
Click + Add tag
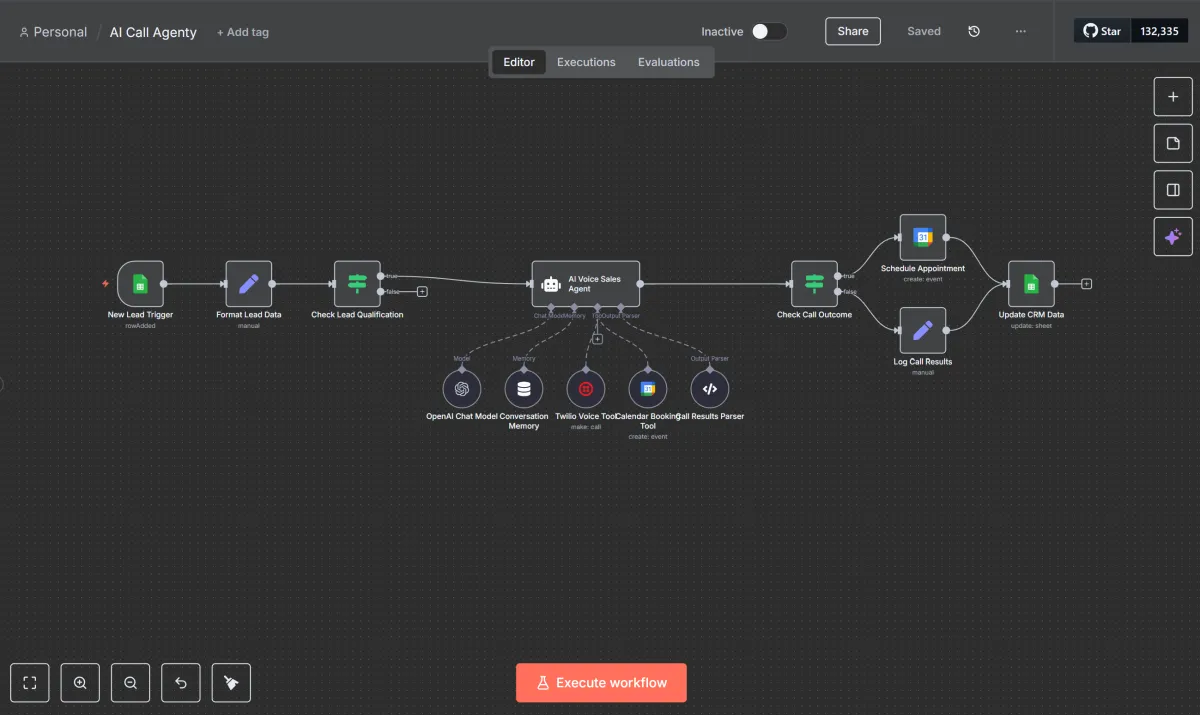tap(243, 32)
